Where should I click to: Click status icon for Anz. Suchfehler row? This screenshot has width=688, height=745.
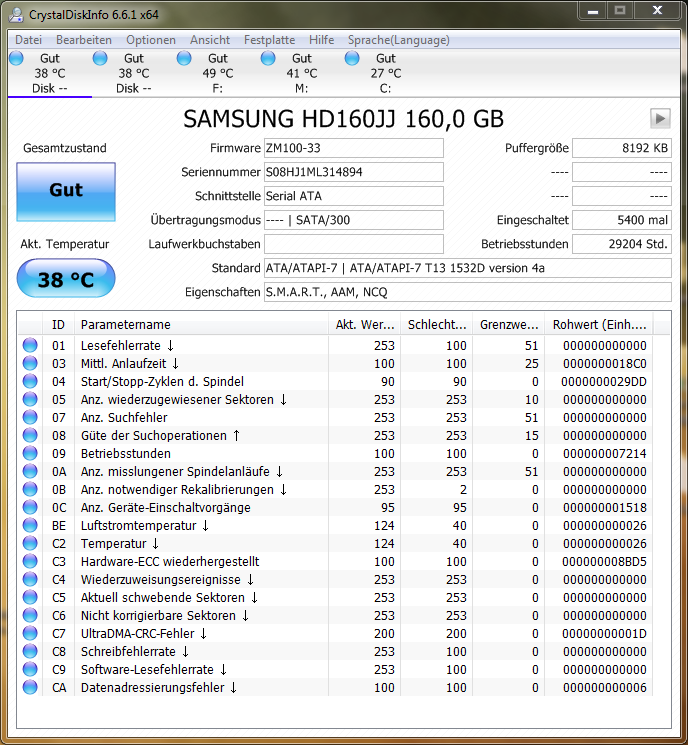[30, 417]
